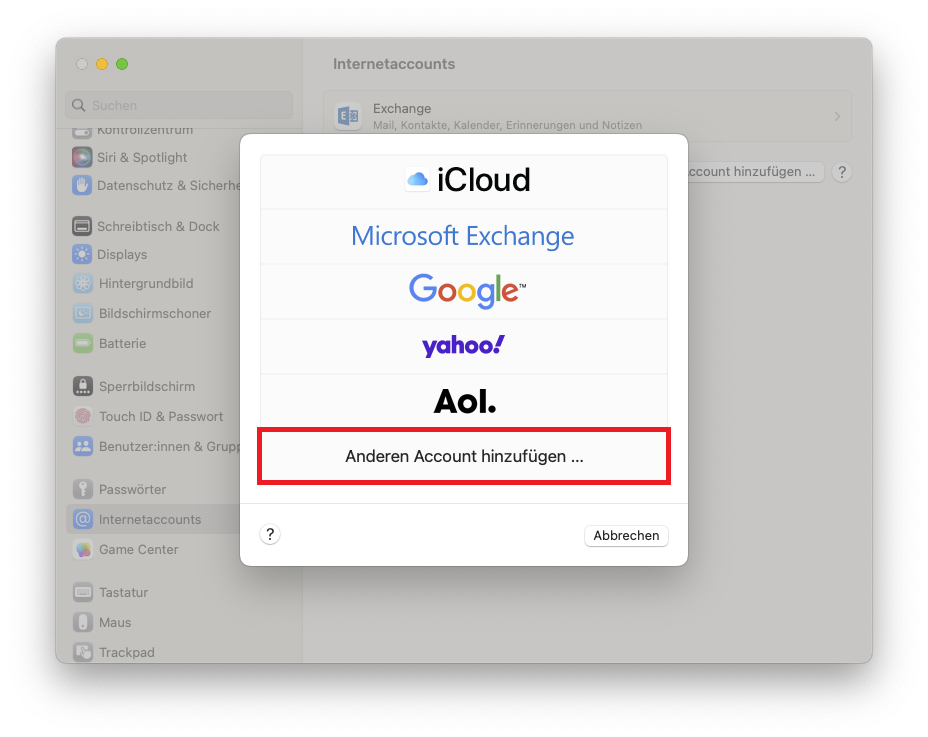Select the Hintergrundbild icon
Image resolution: width=928 pixels, height=737 pixels.
81,283
